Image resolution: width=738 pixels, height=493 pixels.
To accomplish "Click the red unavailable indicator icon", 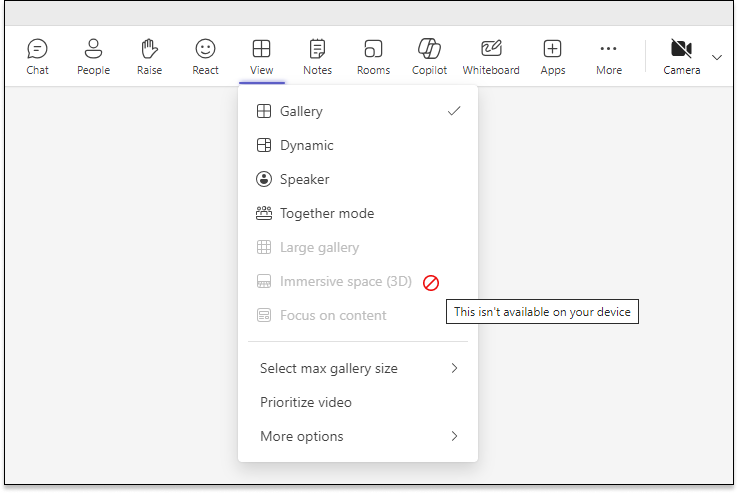I will click(x=431, y=283).
